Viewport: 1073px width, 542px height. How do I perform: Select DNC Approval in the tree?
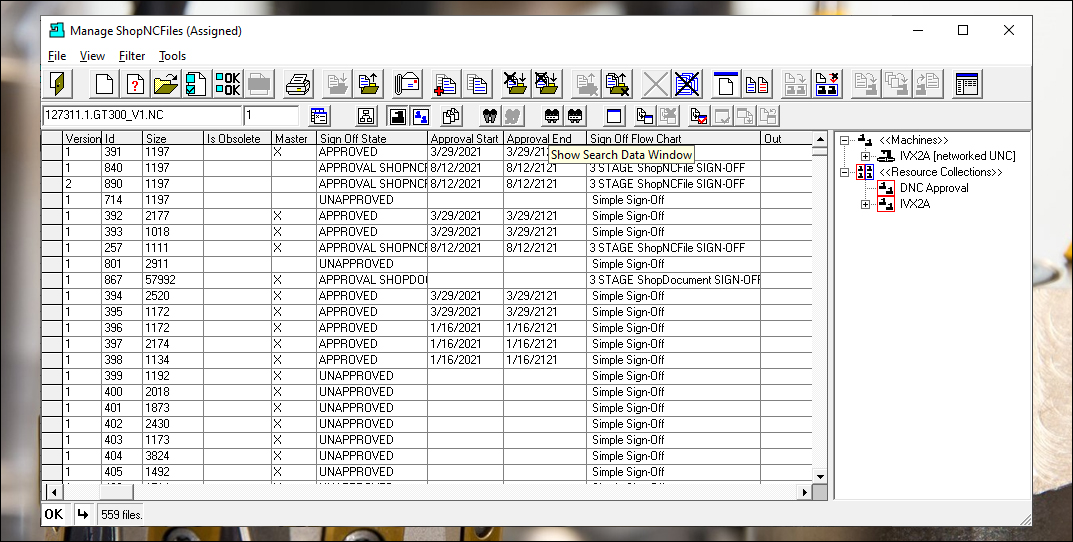[933, 188]
